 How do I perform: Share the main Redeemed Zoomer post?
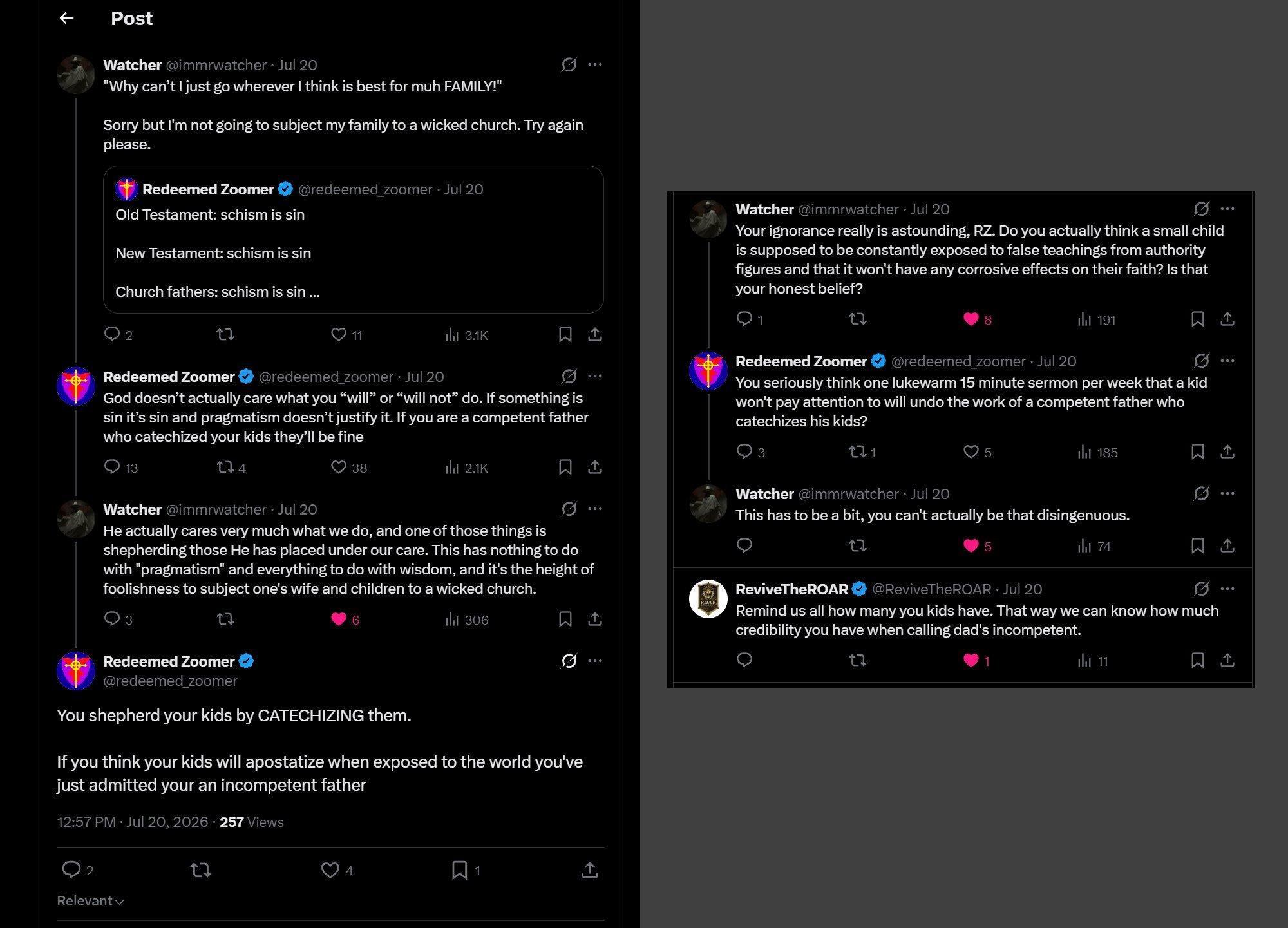(x=589, y=870)
